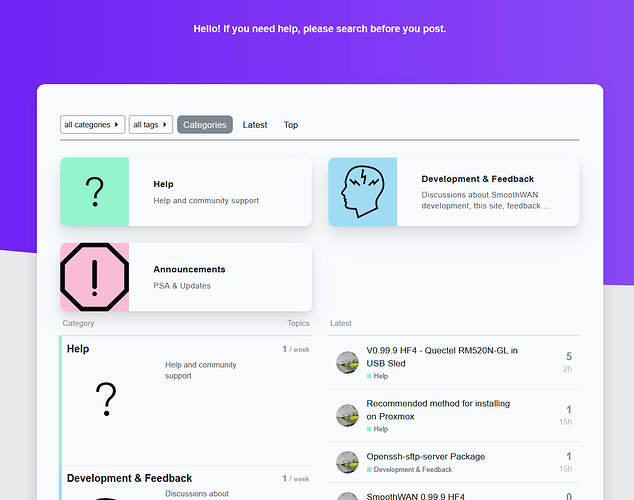Click '1 / week' count in Help row
Screen dimensions: 634x500
pyautogui.click(x=296, y=349)
